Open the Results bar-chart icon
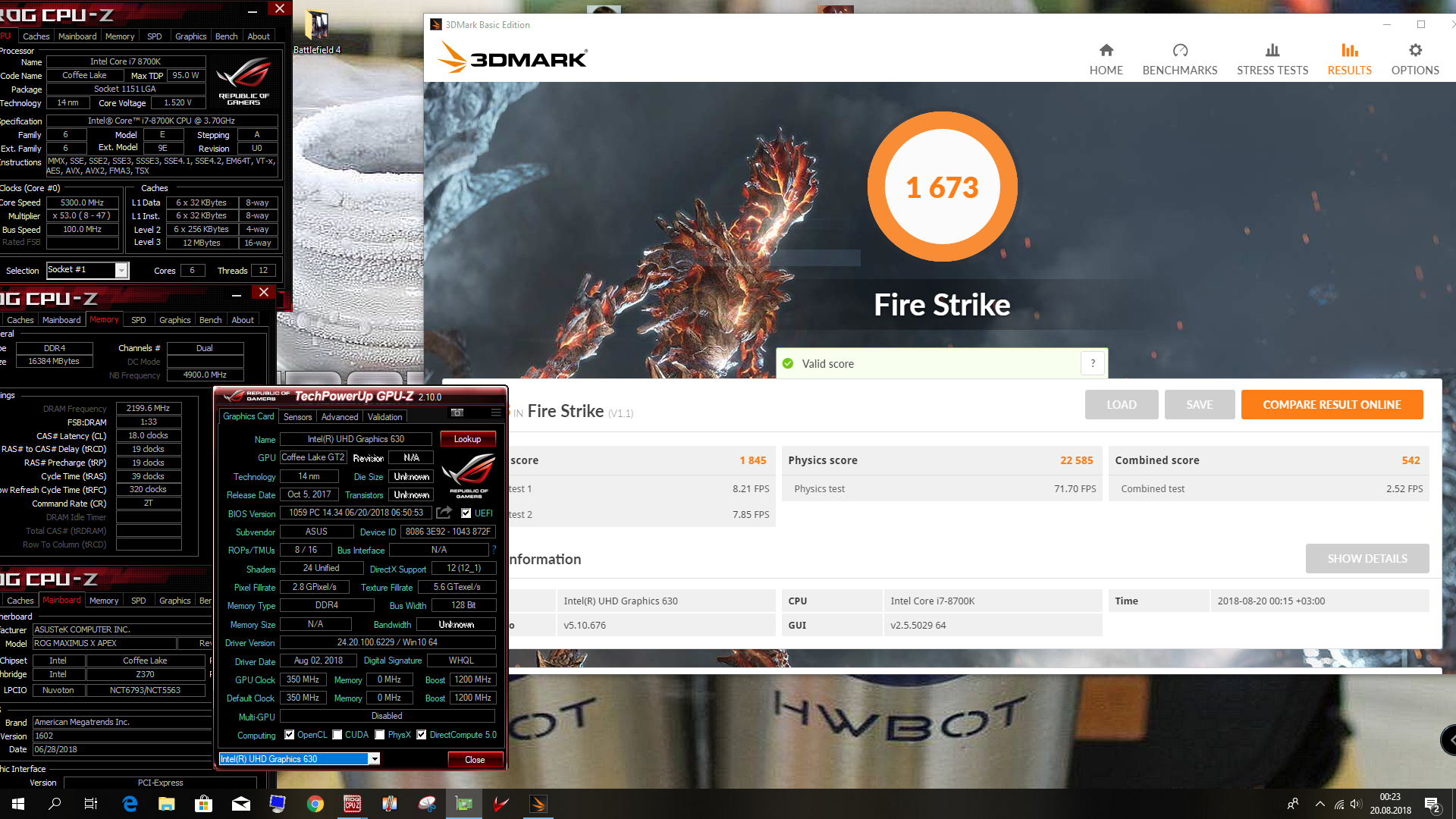Viewport: 1456px width, 819px height. [1349, 50]
